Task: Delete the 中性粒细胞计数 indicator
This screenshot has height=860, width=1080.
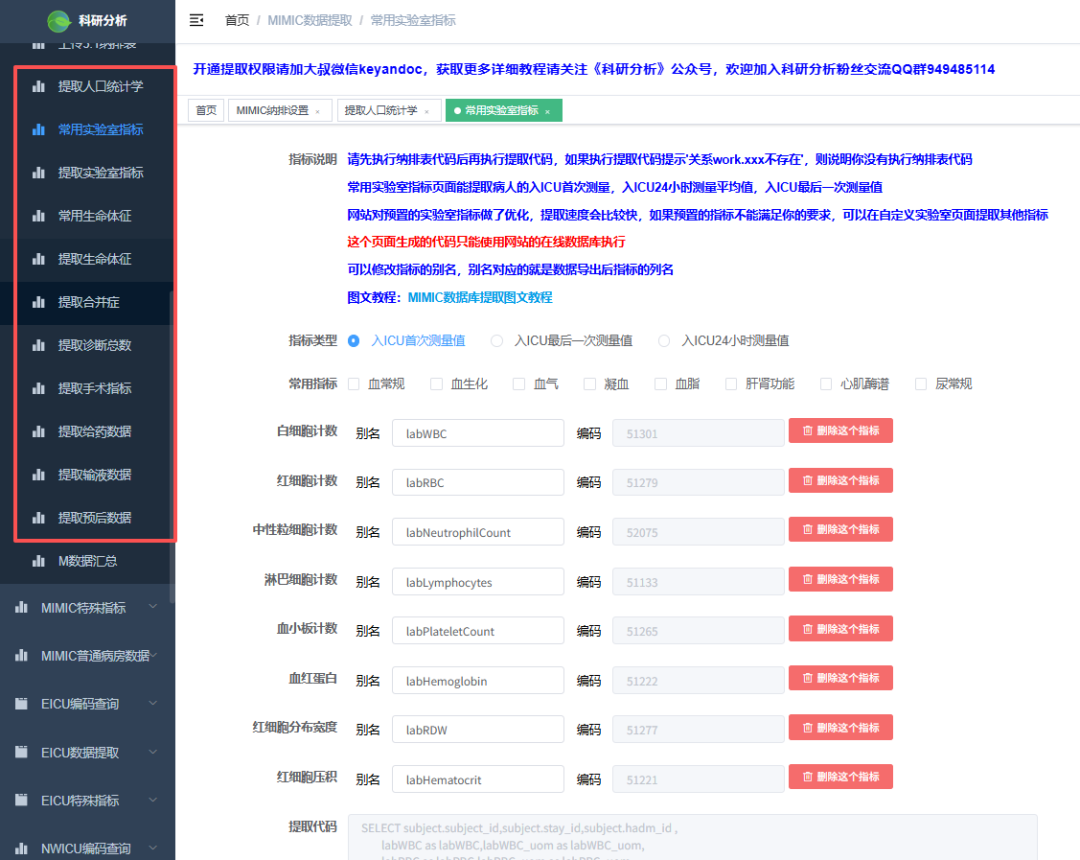Action: [840, 529]
